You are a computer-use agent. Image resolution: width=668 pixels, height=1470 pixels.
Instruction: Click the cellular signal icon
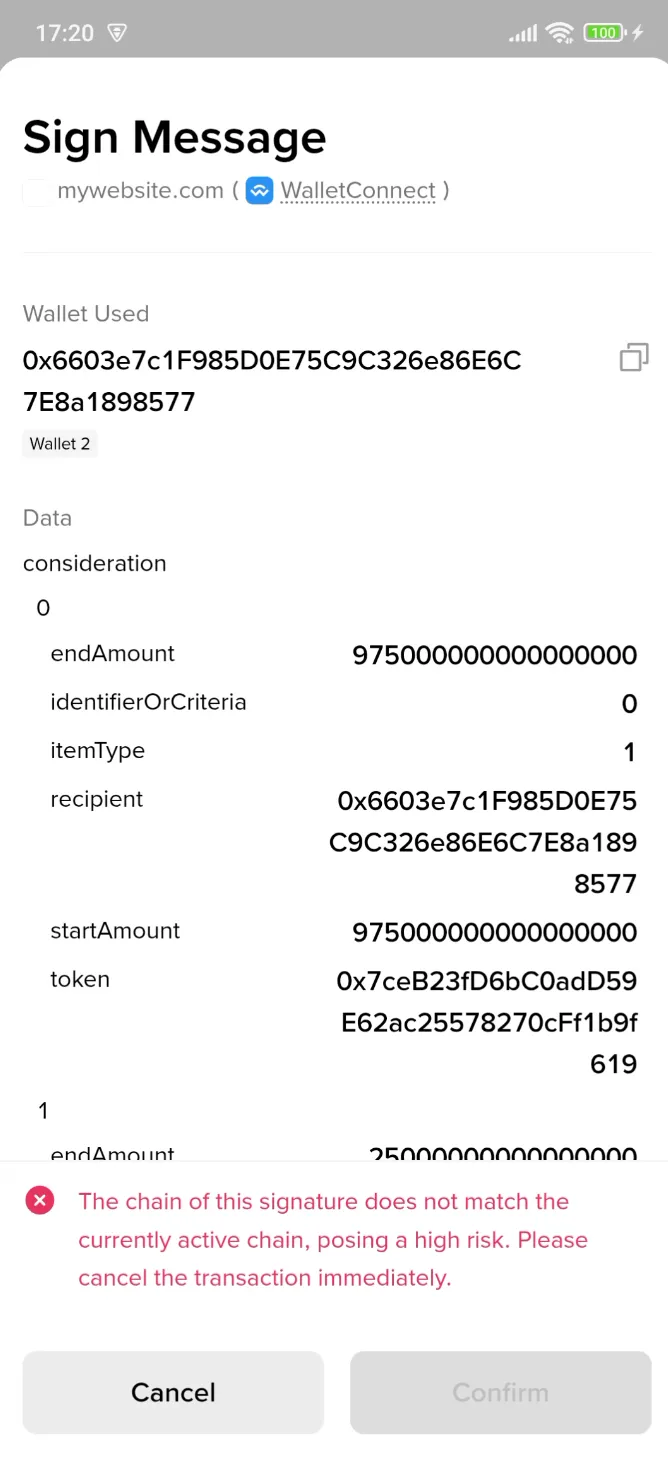pyautogui.click(x=521, y=33)
